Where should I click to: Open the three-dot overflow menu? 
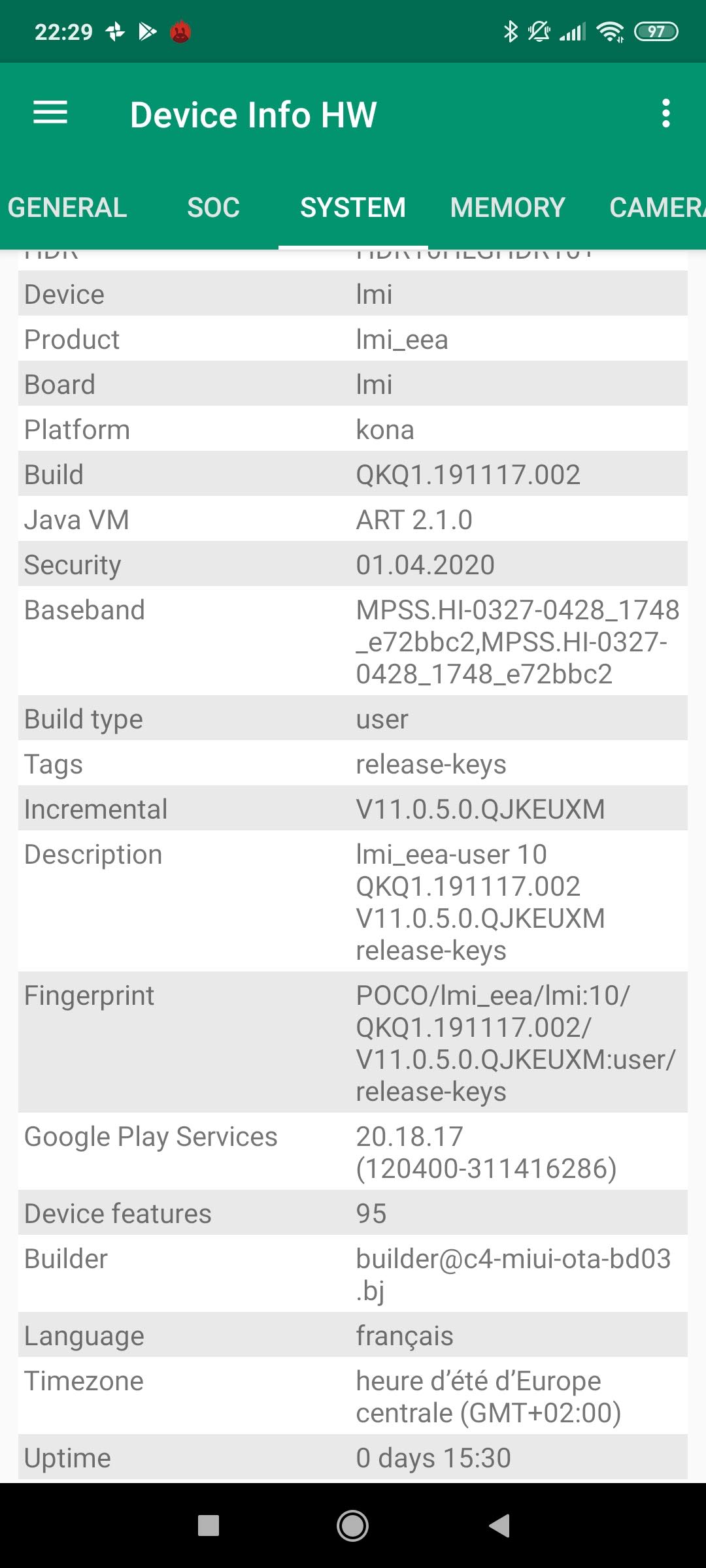665,113
